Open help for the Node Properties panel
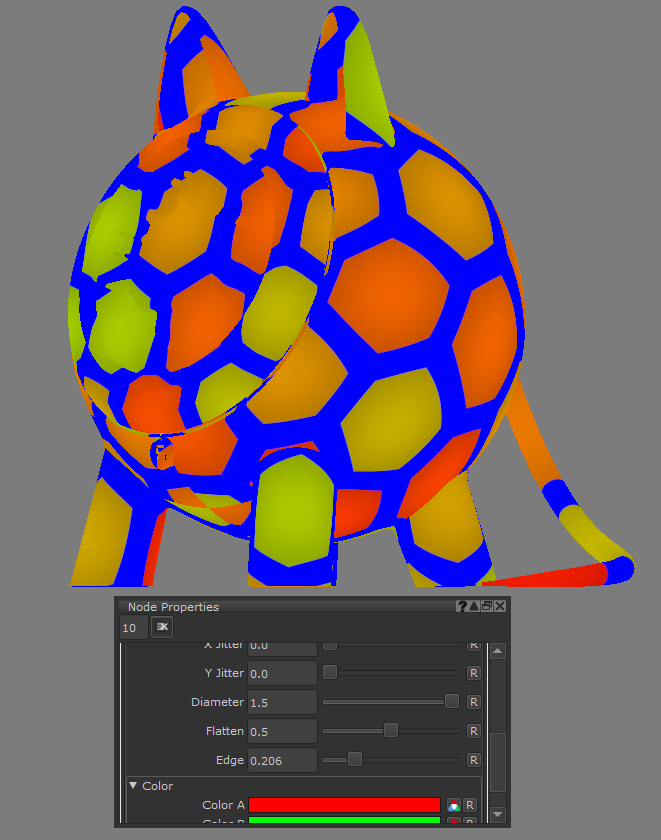Screen dimensions: 661x840 click(x=462, y=606)
